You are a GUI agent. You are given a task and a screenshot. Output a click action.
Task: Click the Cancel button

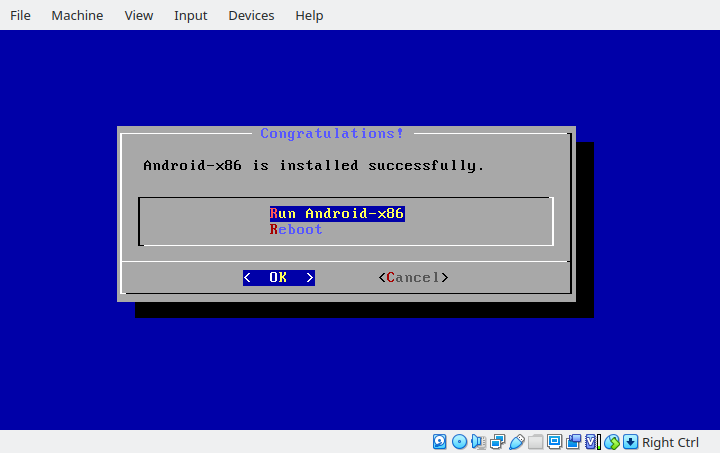[x=413, y=278]
